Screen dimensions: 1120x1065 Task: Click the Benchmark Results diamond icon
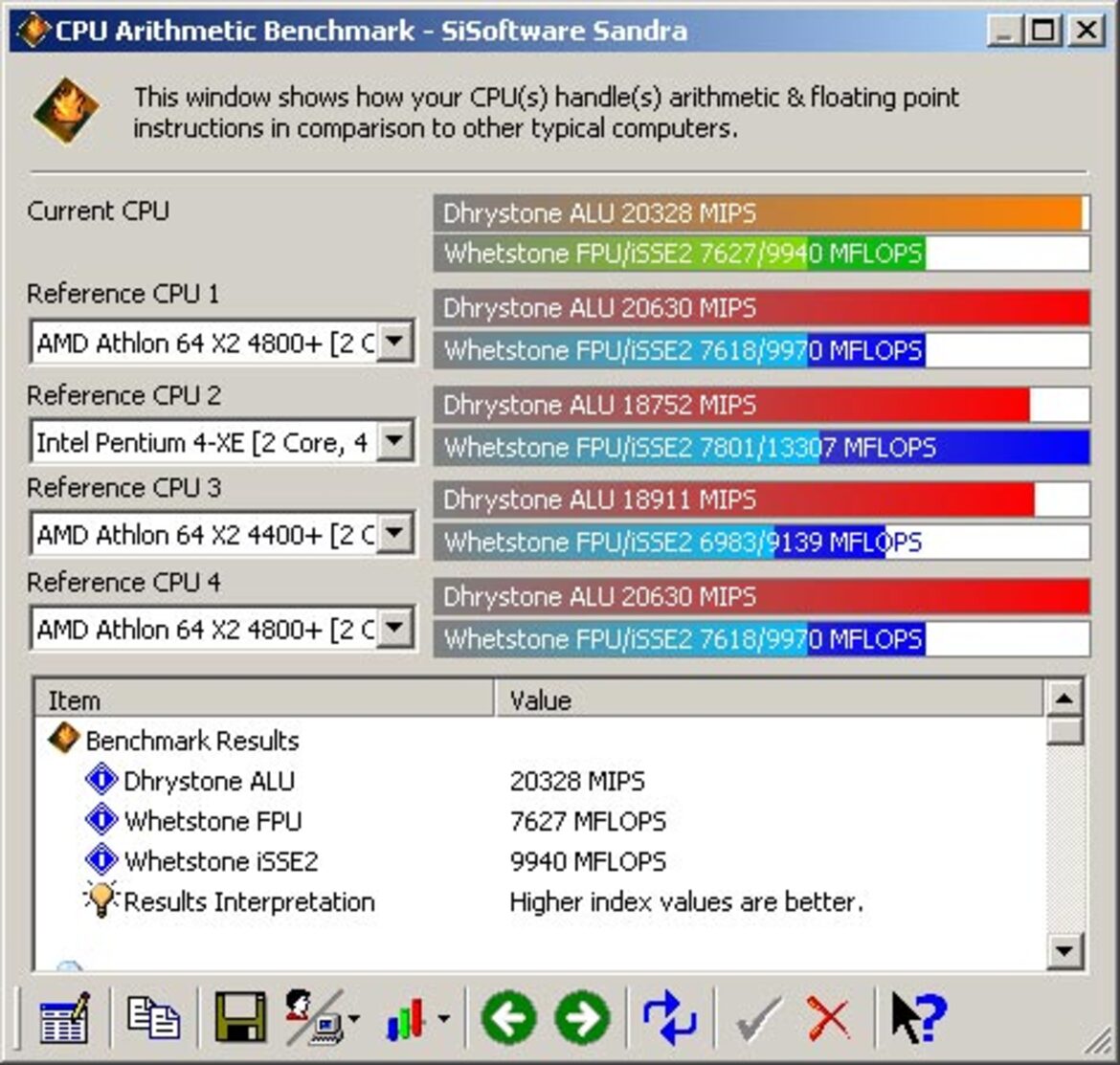click(x=63, y=739)
